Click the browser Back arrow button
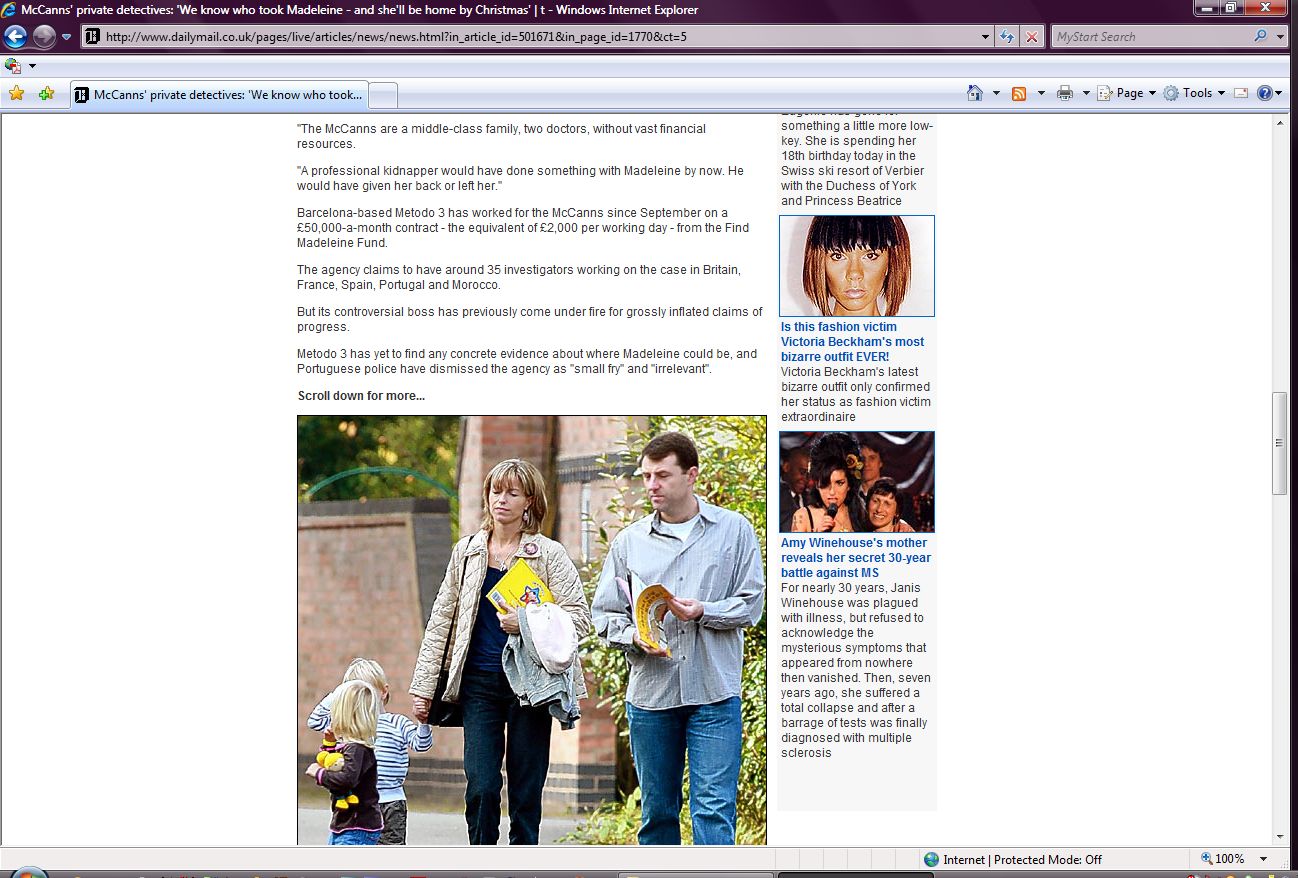This screenshot has width=1298, height=878. pyautogui.click(x=15, y=37)
